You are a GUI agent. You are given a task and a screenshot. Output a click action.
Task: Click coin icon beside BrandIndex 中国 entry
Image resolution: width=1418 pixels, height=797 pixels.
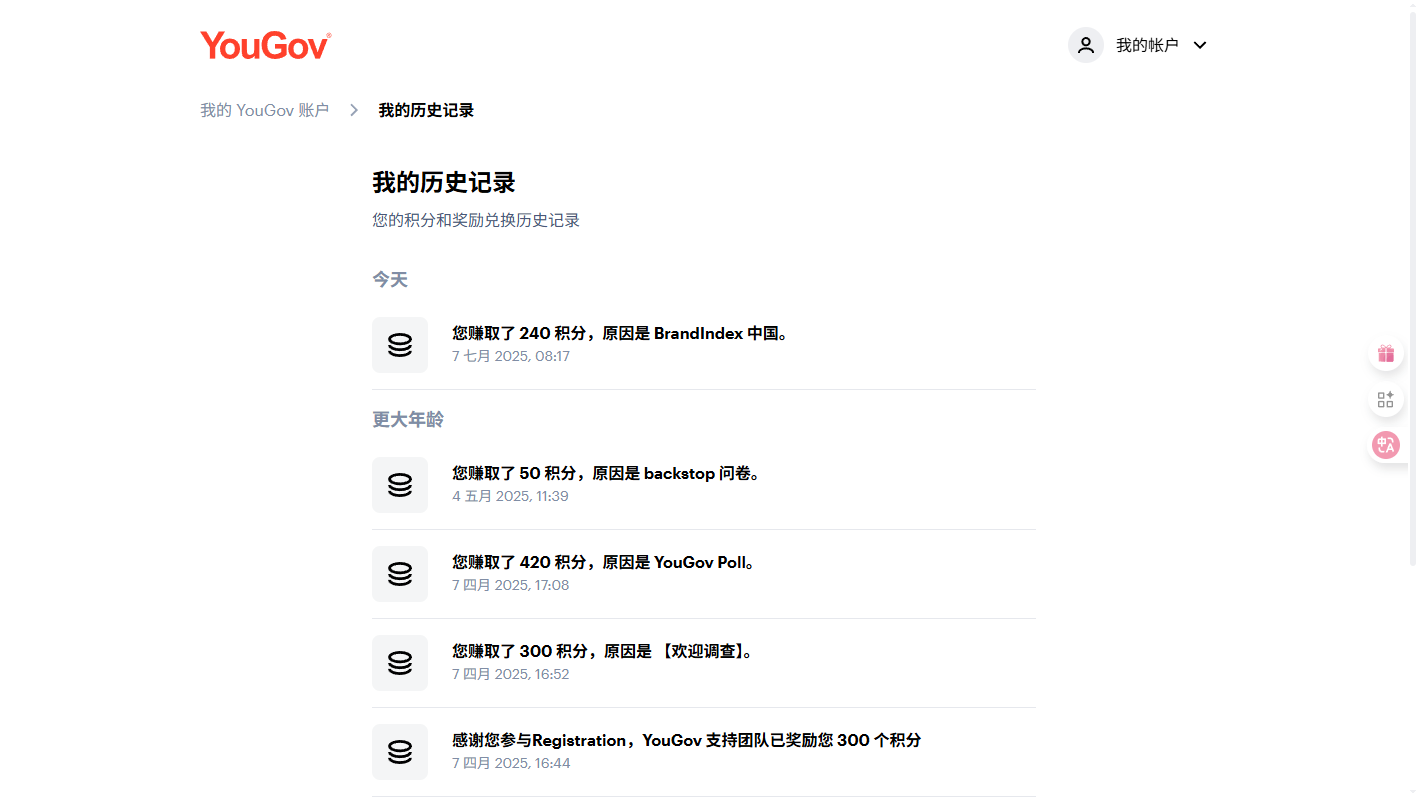click(x=400, y=345)
